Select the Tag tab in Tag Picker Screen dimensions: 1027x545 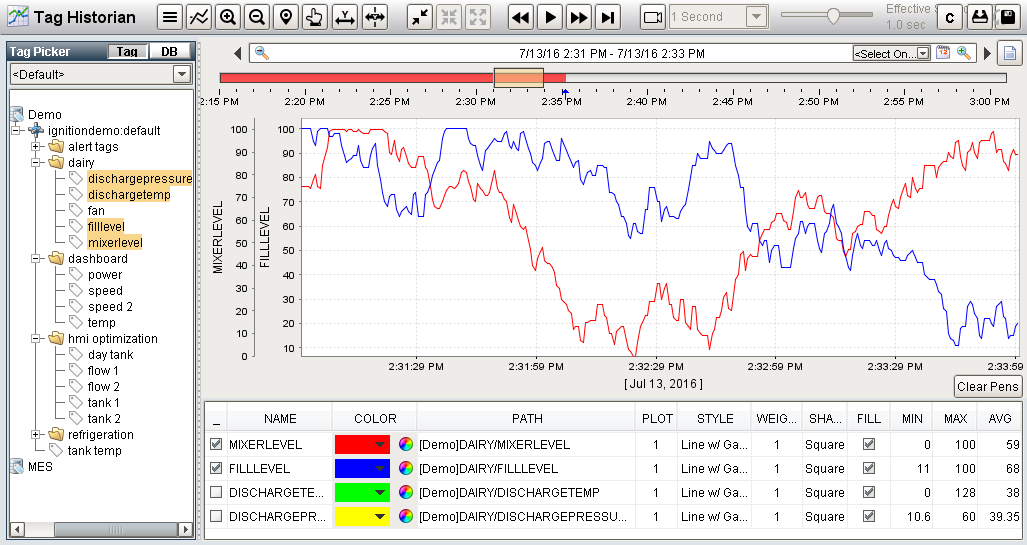point(127,52)
